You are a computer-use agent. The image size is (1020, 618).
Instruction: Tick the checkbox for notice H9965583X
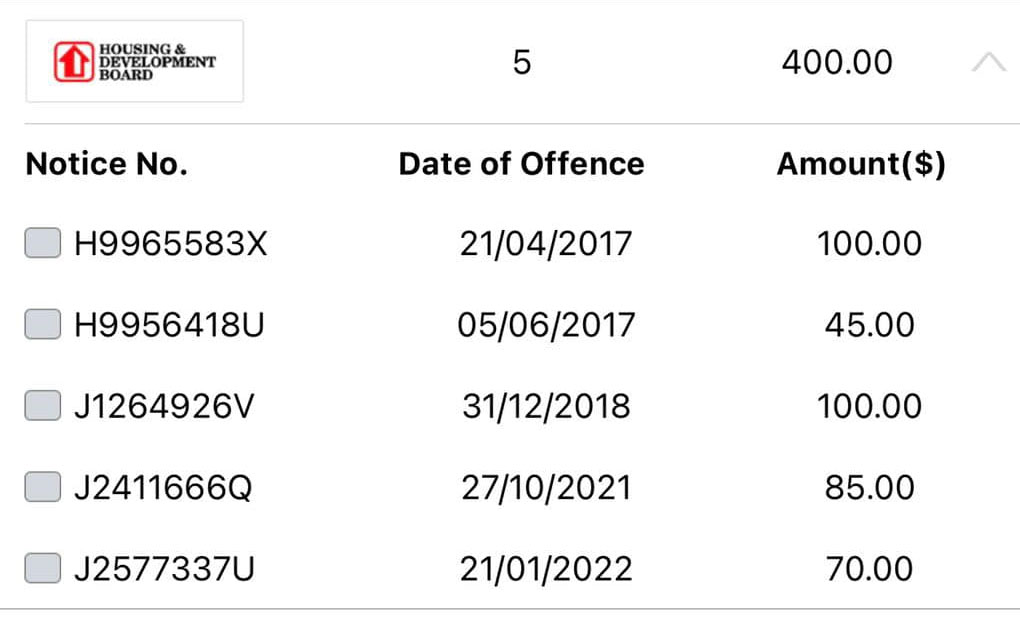[x=43, y=243]
